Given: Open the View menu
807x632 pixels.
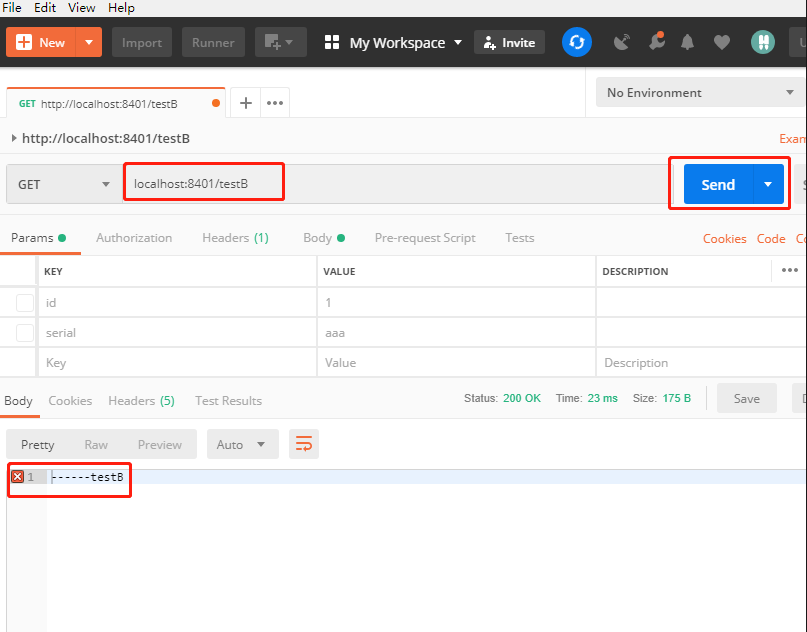Looking at the screenshot, I should click(81, 8).
